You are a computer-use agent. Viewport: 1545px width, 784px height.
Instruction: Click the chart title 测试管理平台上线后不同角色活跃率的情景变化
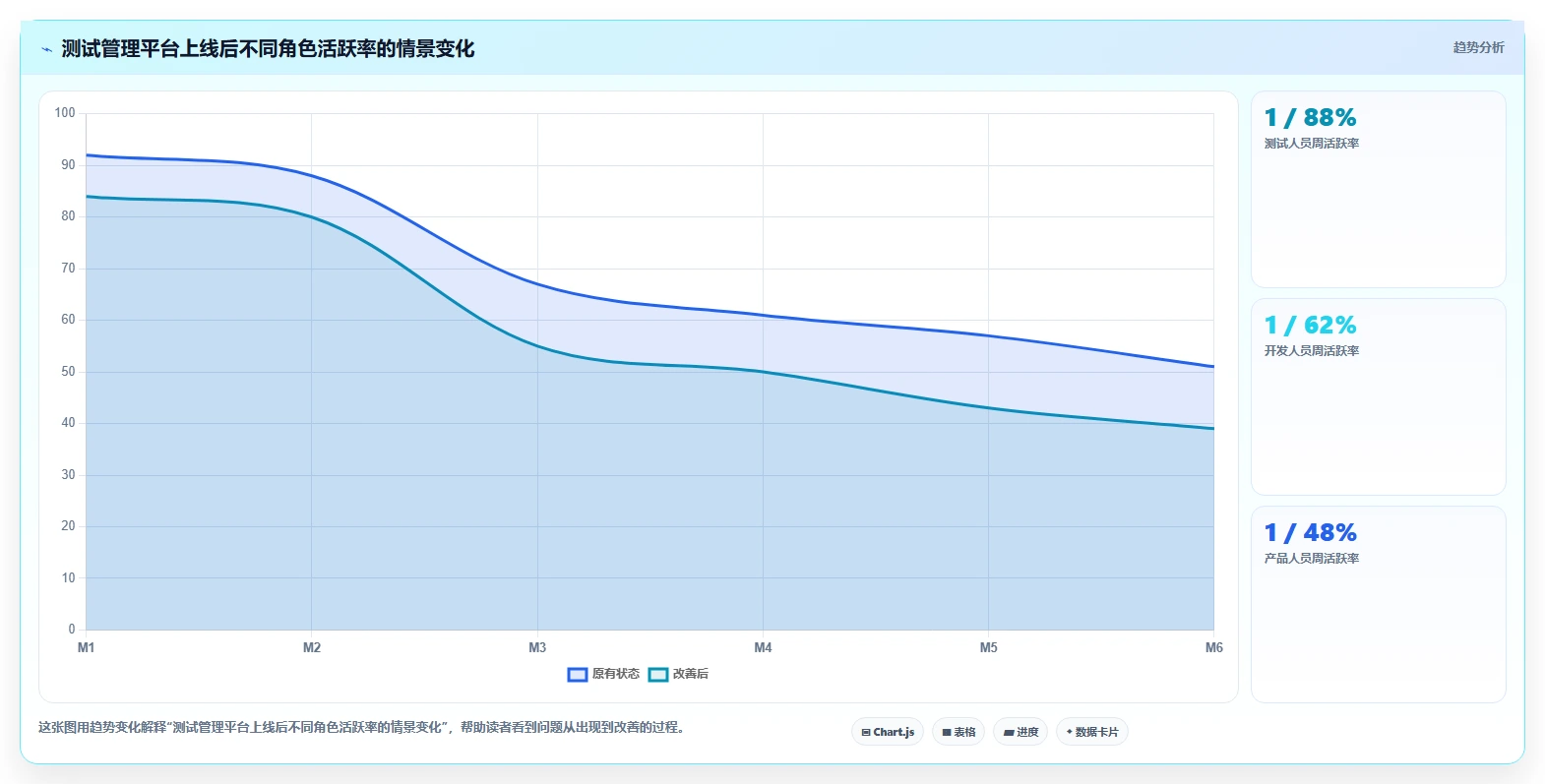268,48
